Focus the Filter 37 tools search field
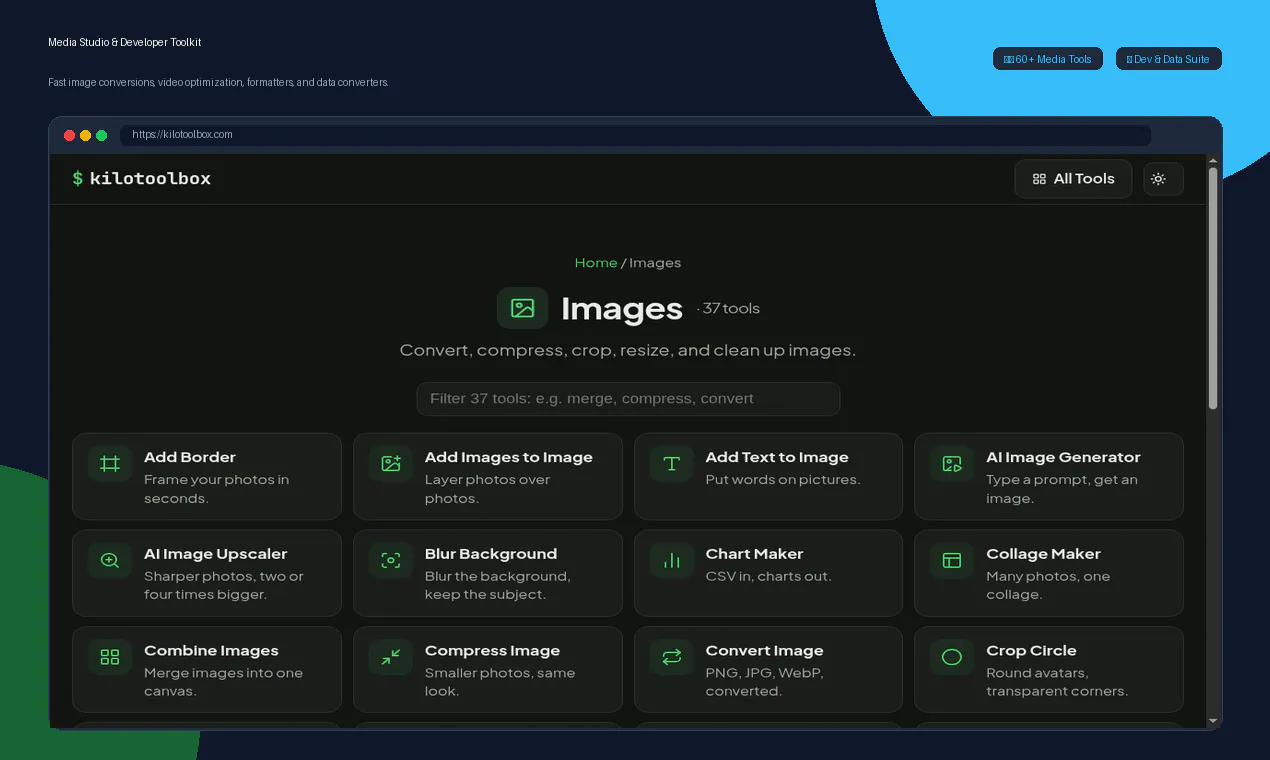The height and width of the screenshot is (760, 1270). 628,398
